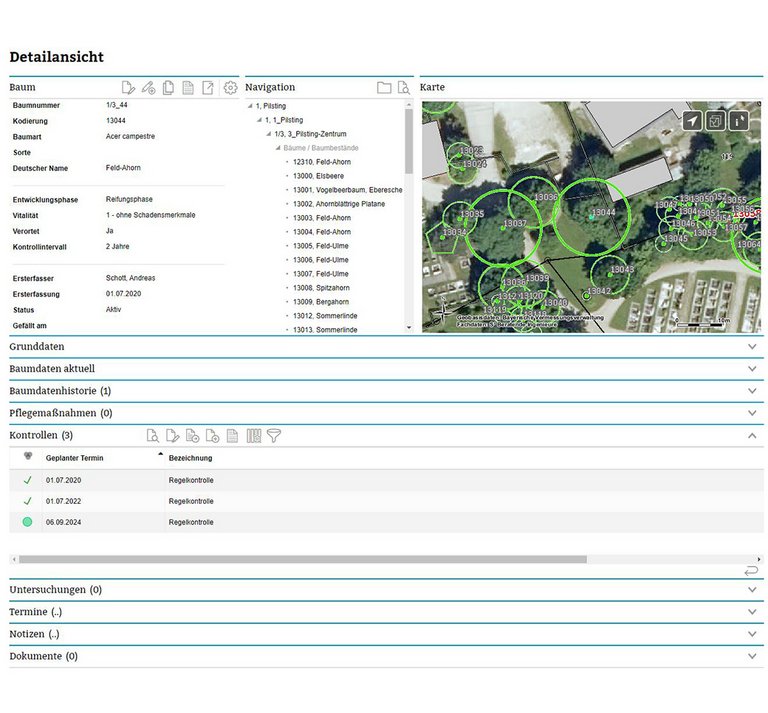Image resolution: width=768 pixels, height=713 pixels.
Task: Click the Kodierung value 13044
Action: pos(116,120)
